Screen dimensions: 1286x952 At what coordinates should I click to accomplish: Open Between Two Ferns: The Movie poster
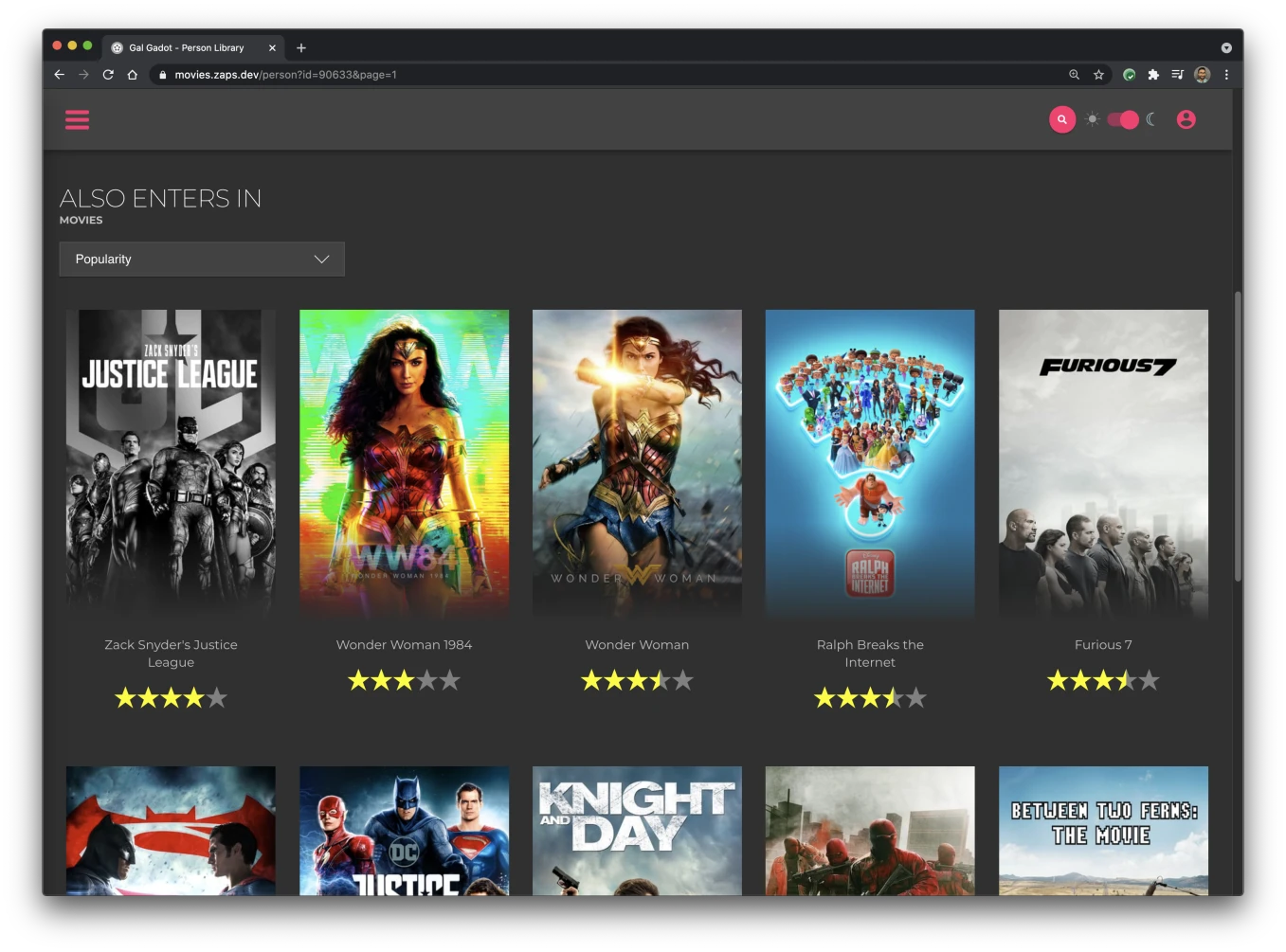[1103, 831]
